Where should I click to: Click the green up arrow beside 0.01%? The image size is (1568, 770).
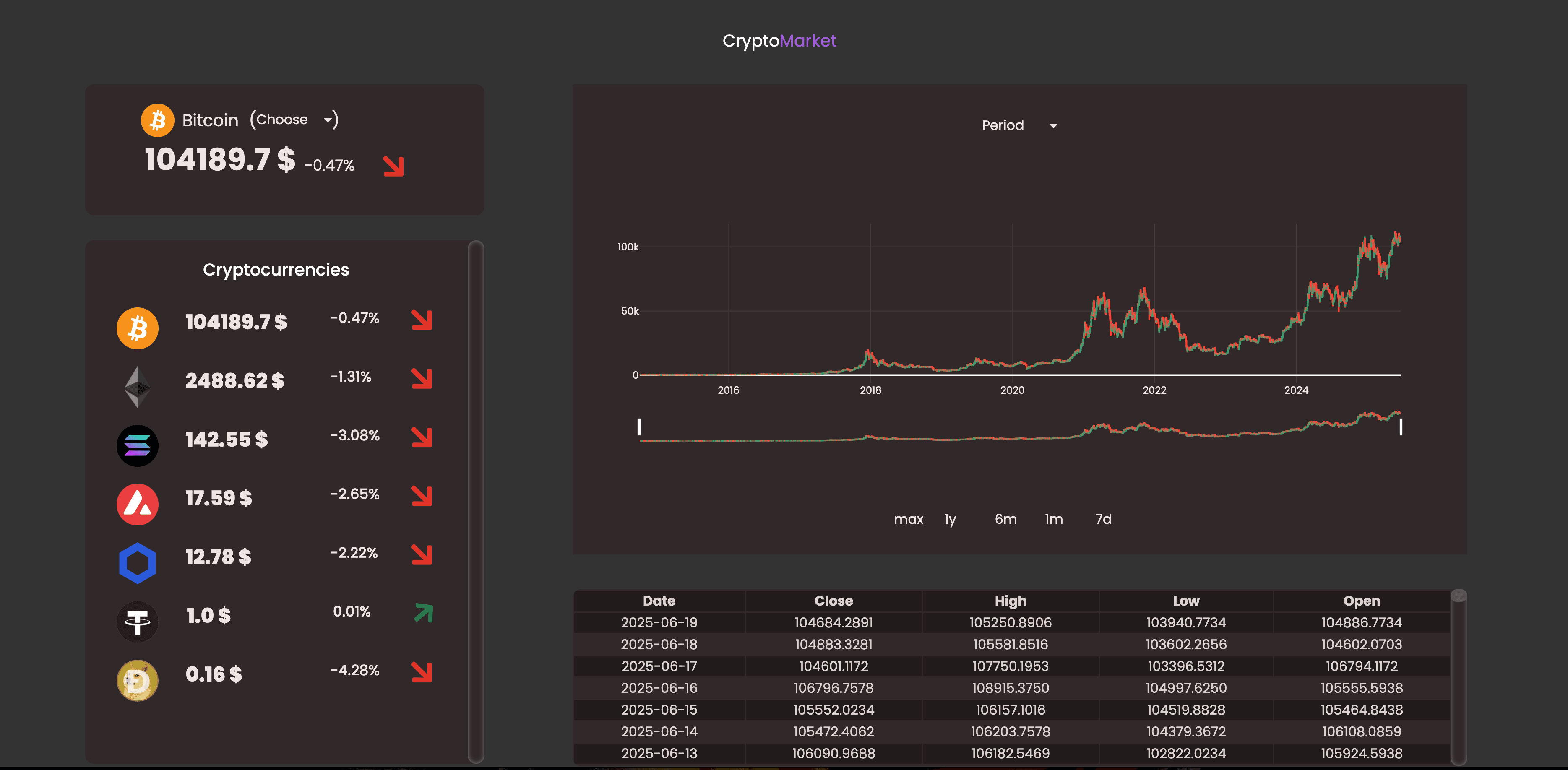click(x=423, y=612)
